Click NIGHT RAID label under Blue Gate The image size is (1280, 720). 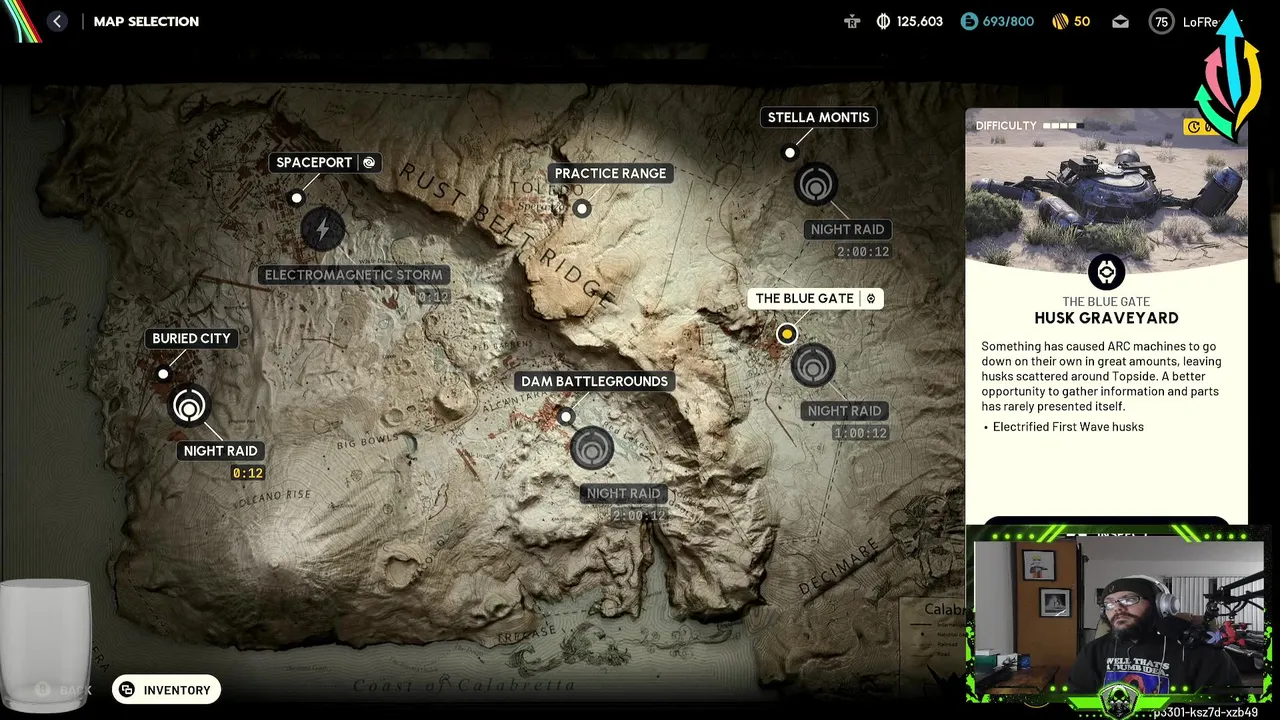[x=844, y=411]
